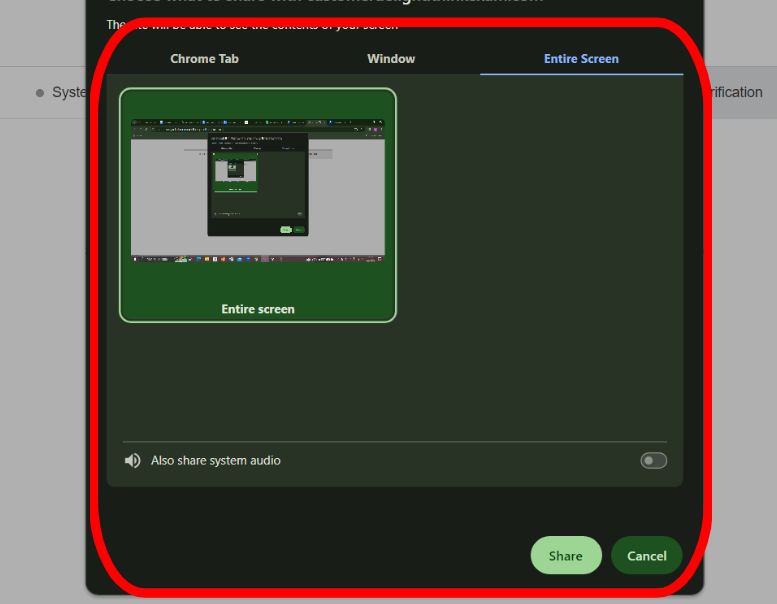The width and height of the screenshot is (777, 604).
Task: Click the speaker icon beside system audio
Action: click(132, 461)
